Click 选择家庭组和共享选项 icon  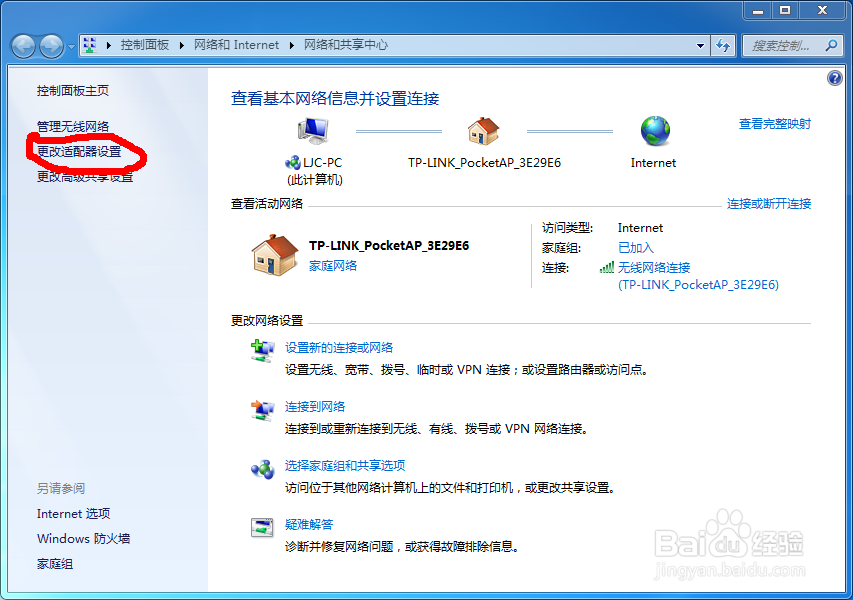coord(263,469)
